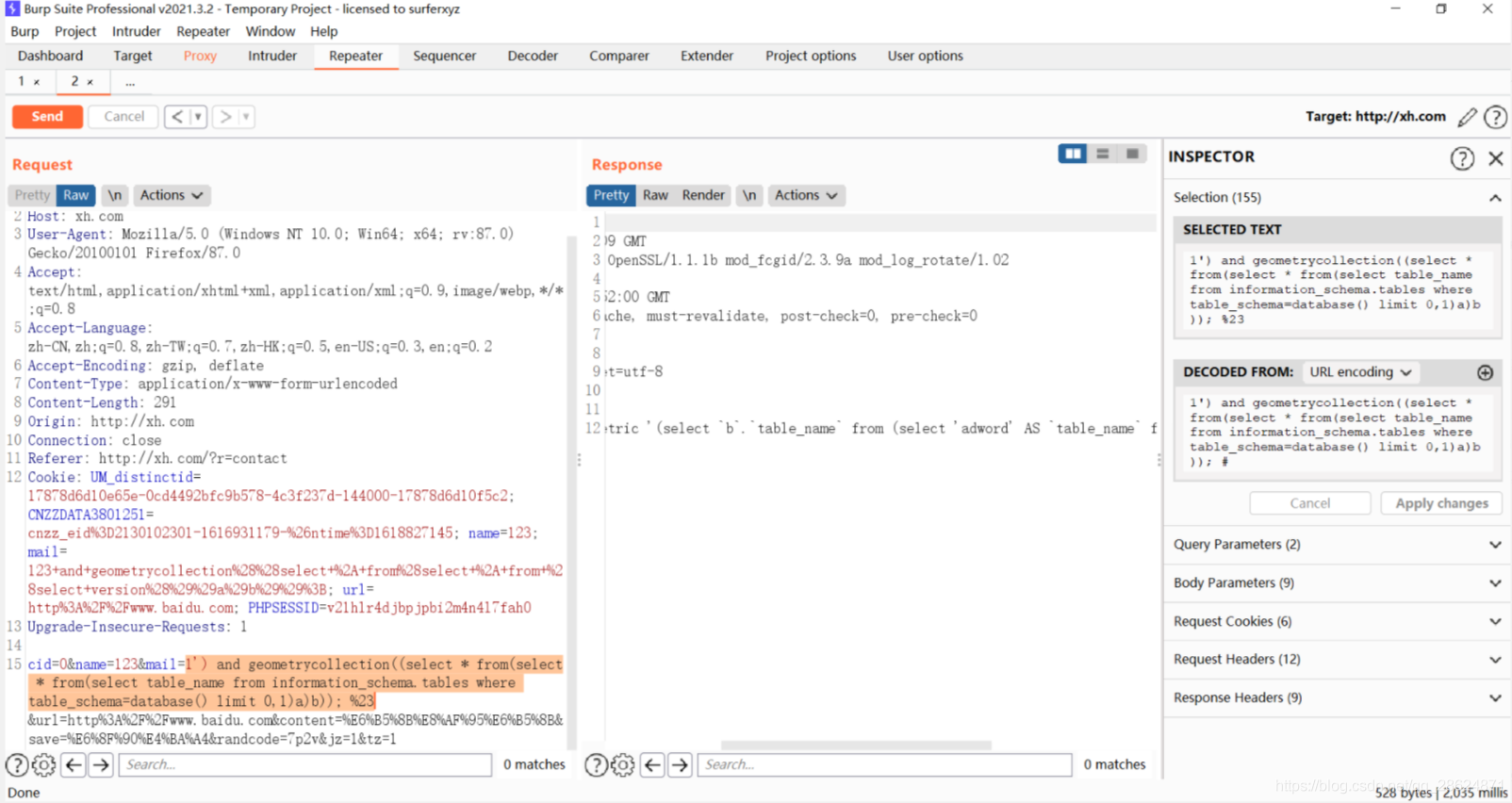Viewport: 1512px width, 803px height.
Task: Open the response Actions dropdown
Action: click(806, 195)
